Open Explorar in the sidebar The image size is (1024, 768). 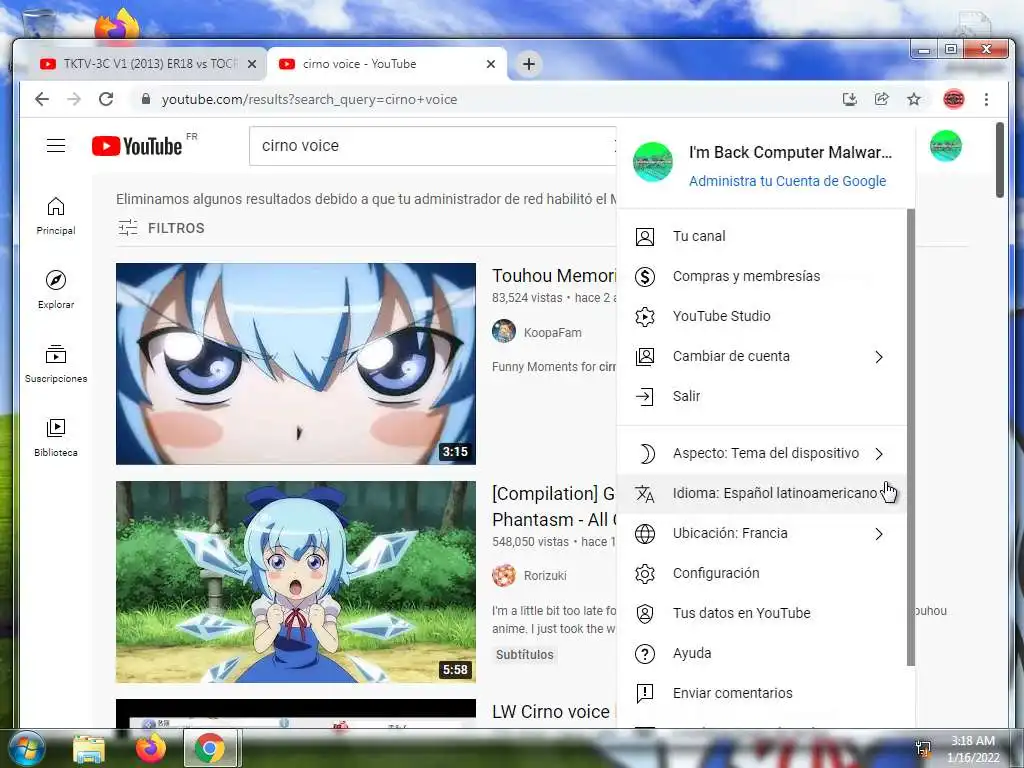click(56, 290)
